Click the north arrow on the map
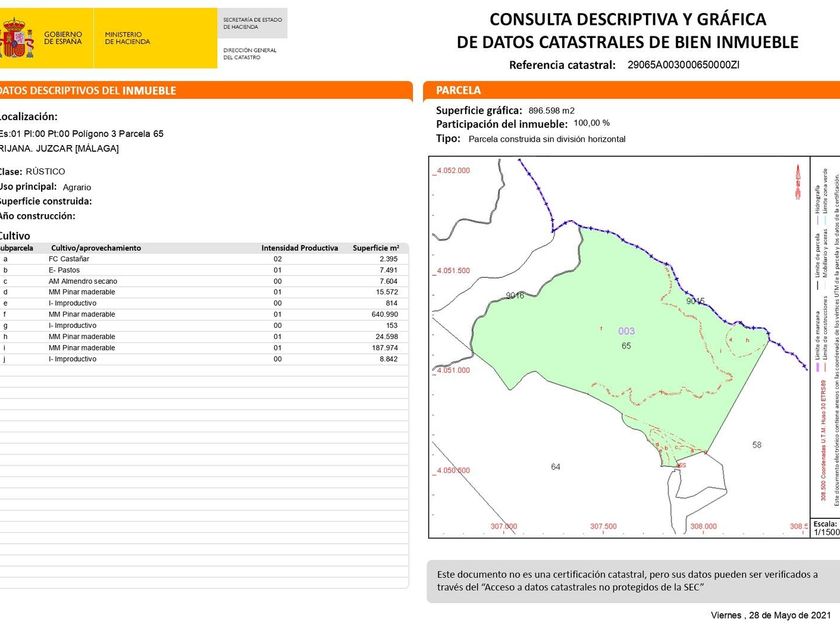Screen dimensions: 840x630 (x=798, y=182)
